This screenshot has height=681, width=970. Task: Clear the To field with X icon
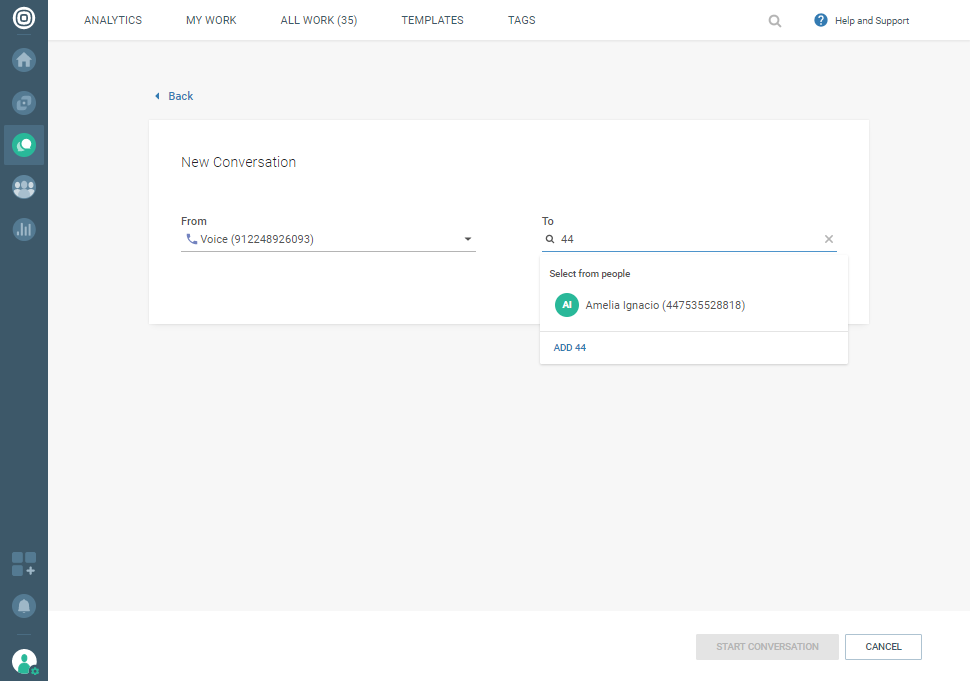coord(828,239)
